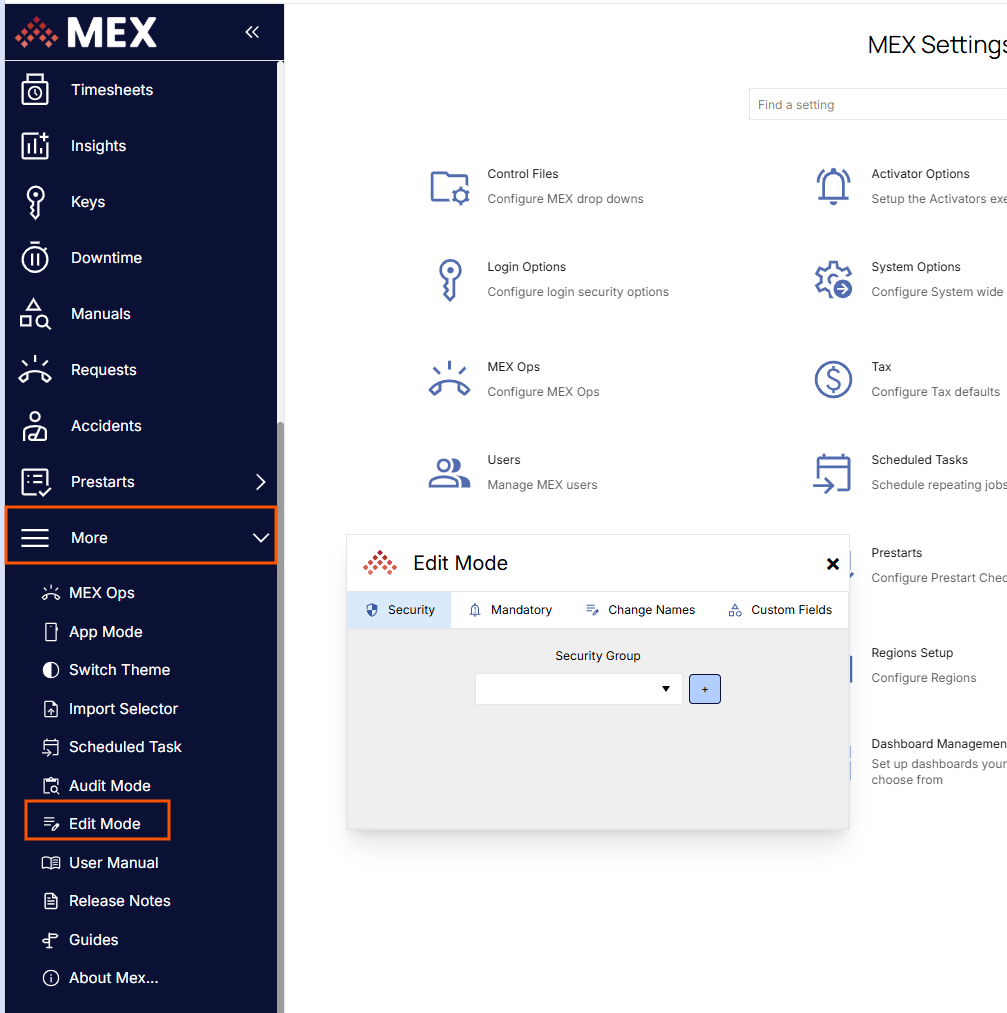Viewport: 1007px width, 1013px height.
Task: Add security group with plus button
Action: point(705,689)
